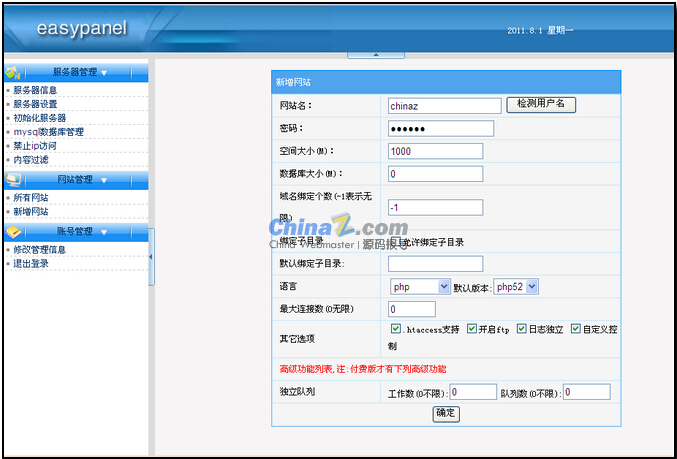Click 退出登录 to log out
Image resolution: width=677 pixels, height=459 pixels.
coord(31,264)
